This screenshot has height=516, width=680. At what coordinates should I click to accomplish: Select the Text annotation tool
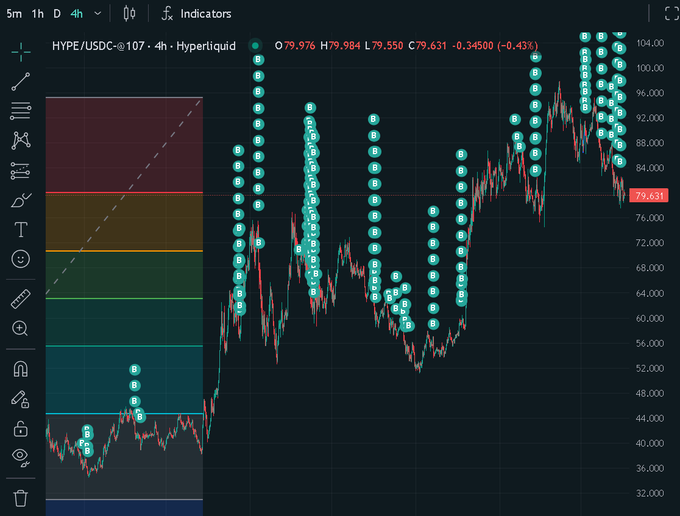click(x=20, y=229)
